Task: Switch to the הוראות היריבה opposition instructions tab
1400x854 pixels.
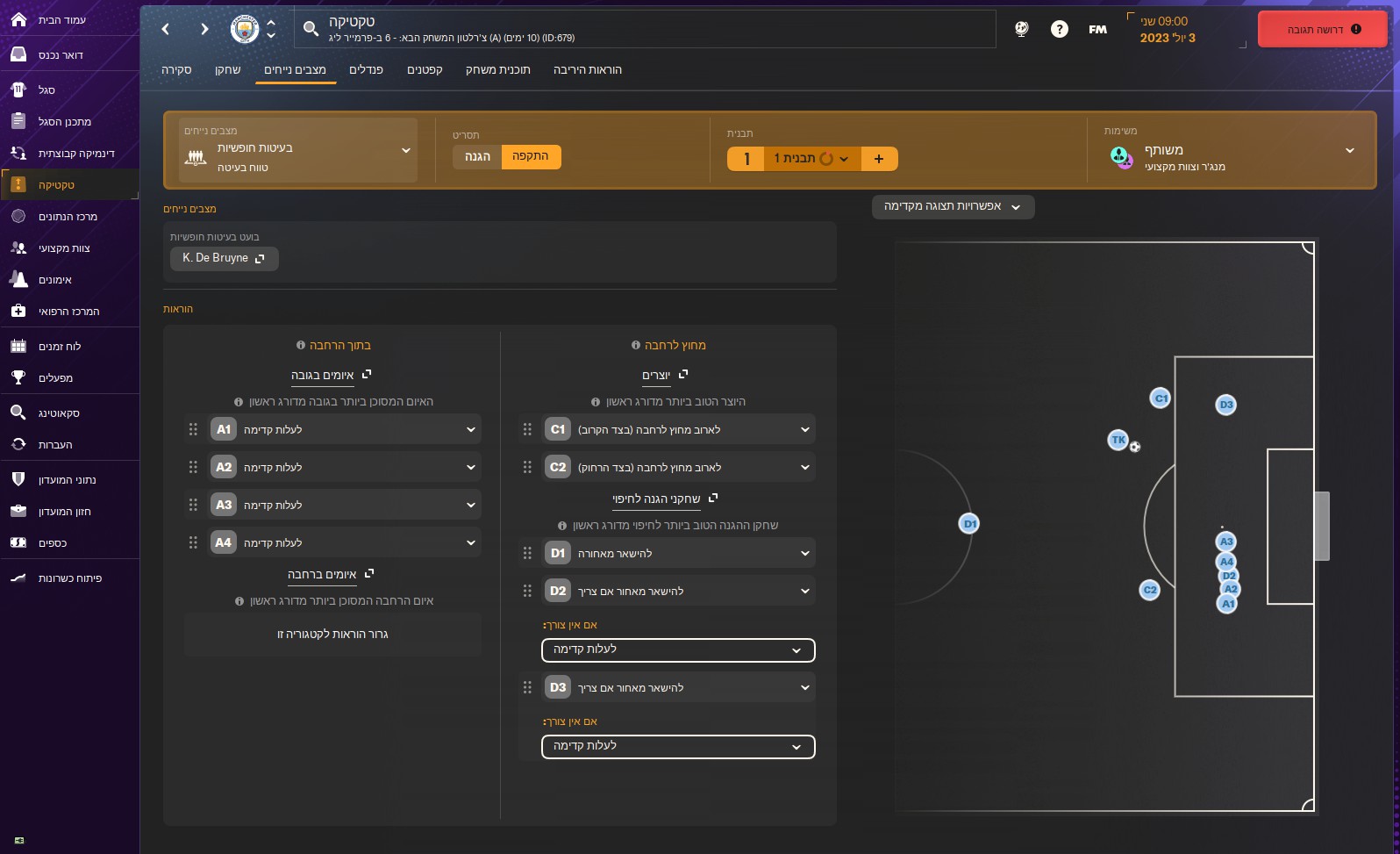Action: pos(588,69)
